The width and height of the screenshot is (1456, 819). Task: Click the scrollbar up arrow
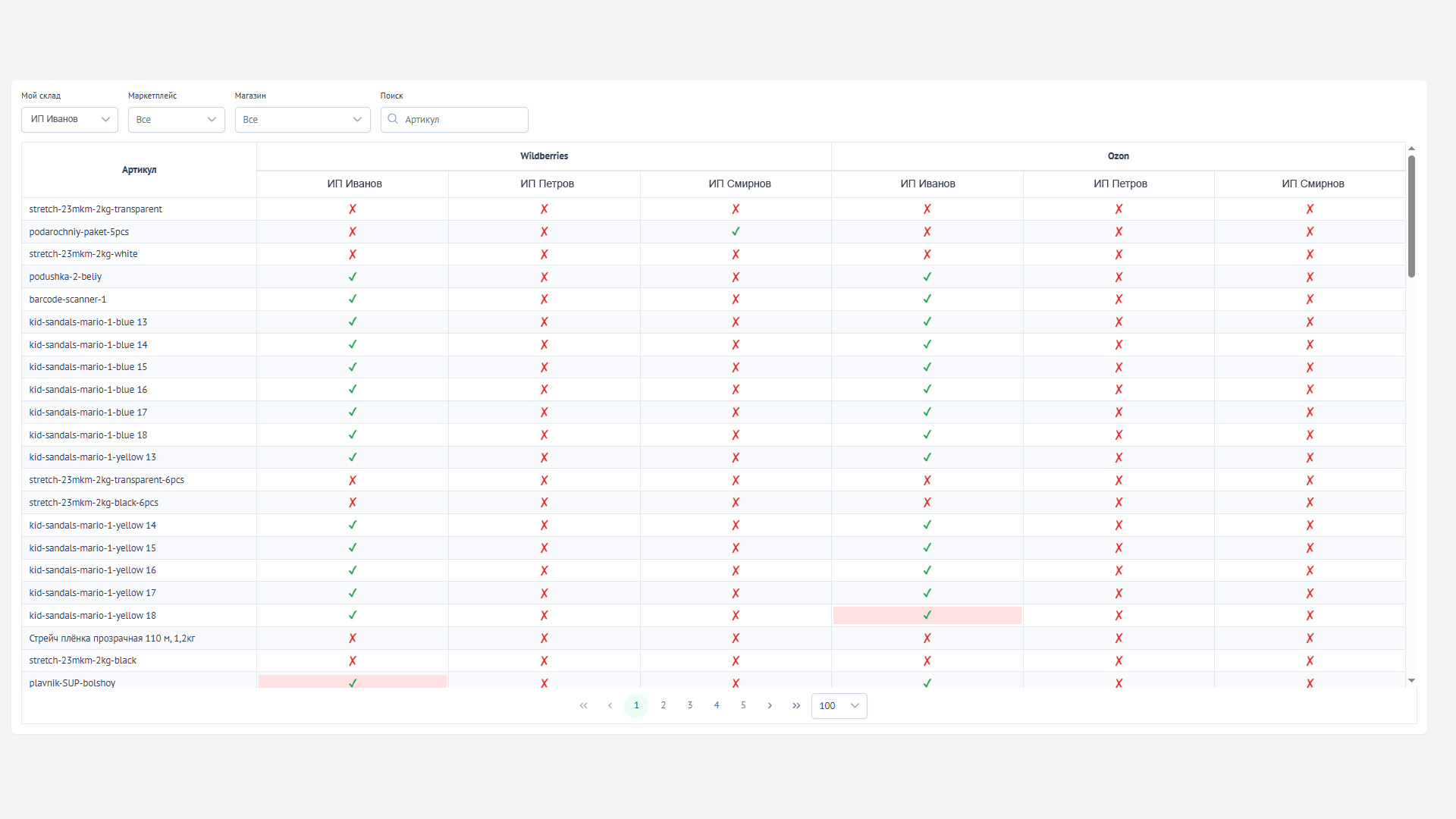click(x=1411, y=149)
